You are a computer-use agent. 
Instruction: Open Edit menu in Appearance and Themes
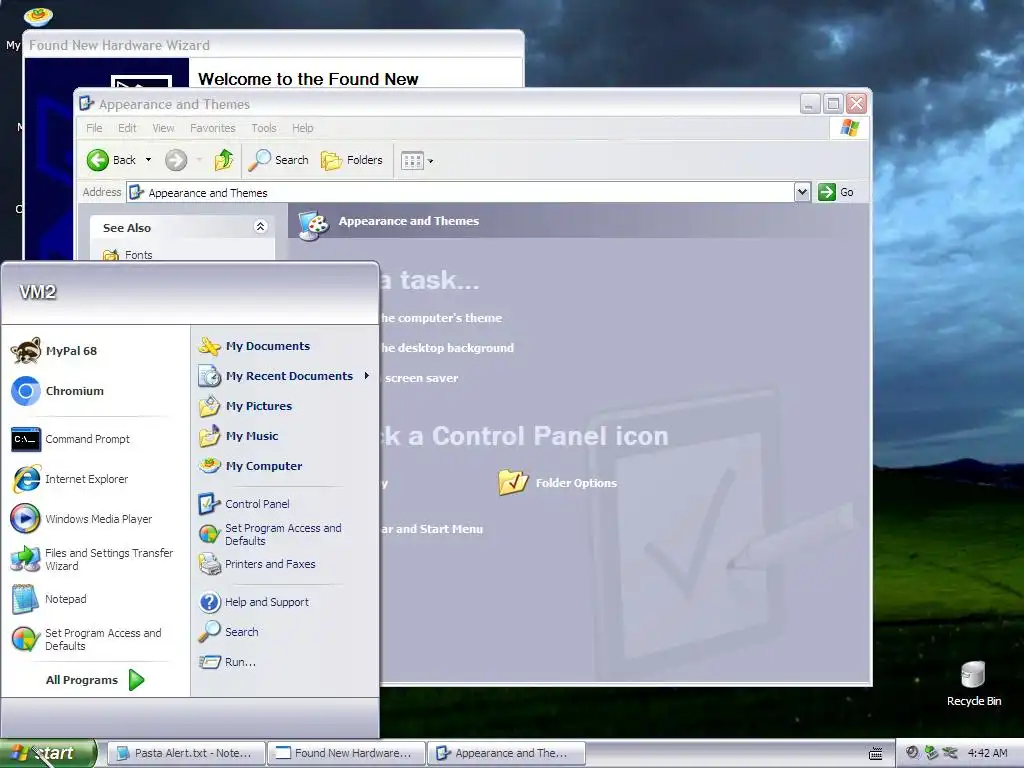pos(127,128)
